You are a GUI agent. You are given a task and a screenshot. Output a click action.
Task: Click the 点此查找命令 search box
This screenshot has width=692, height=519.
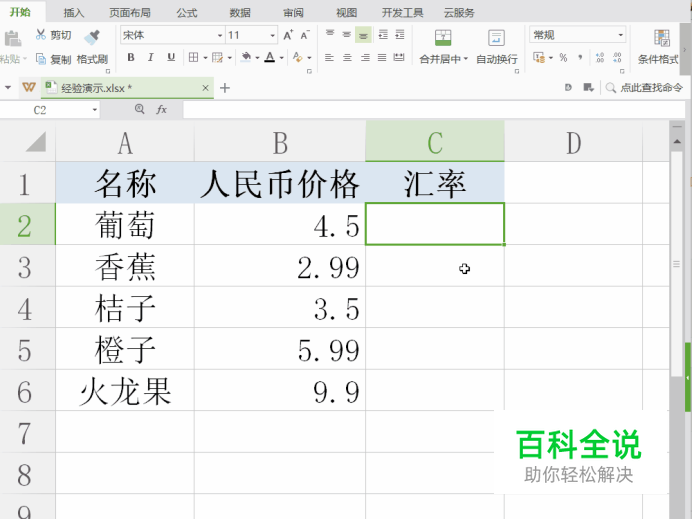click(645, 87)
